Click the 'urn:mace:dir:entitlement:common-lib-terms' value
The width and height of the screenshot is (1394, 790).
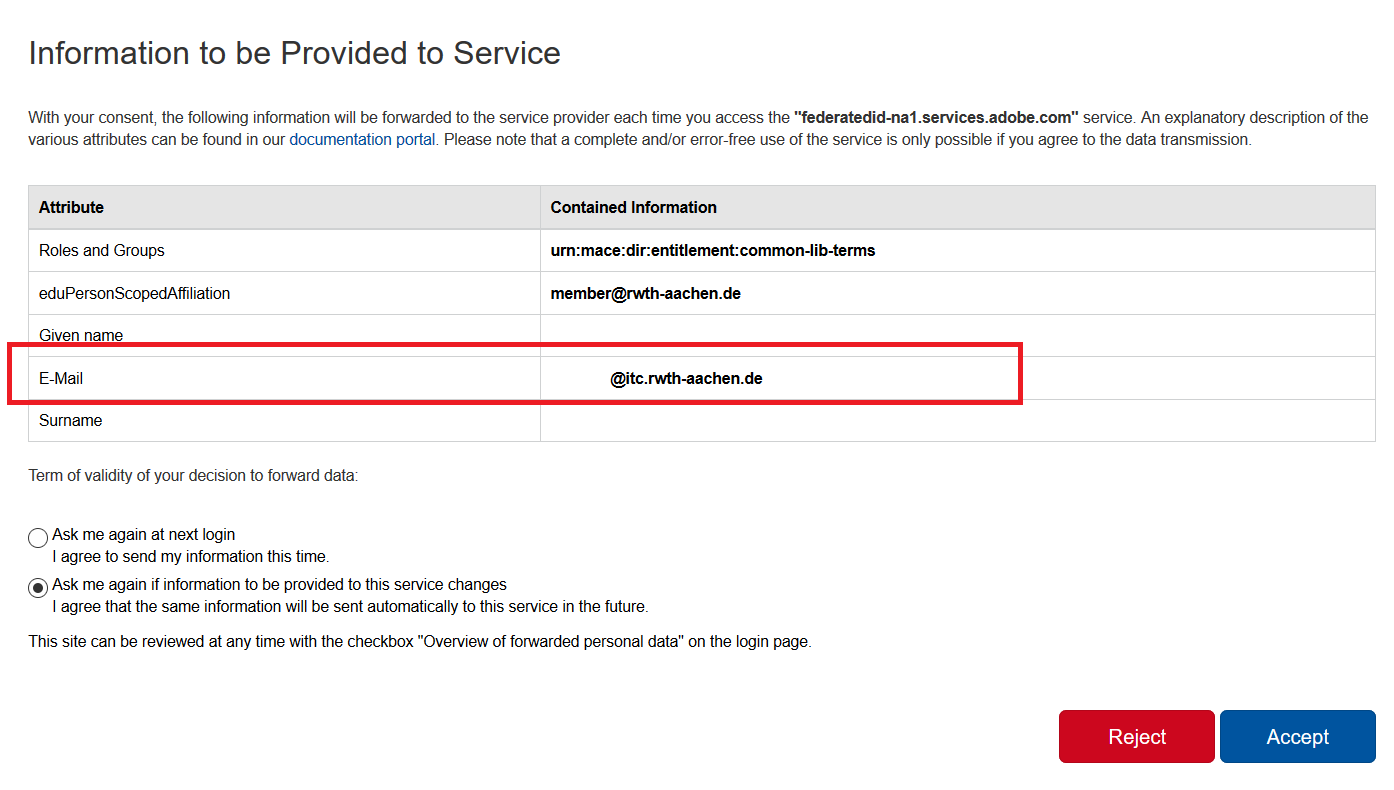[713, 250]
